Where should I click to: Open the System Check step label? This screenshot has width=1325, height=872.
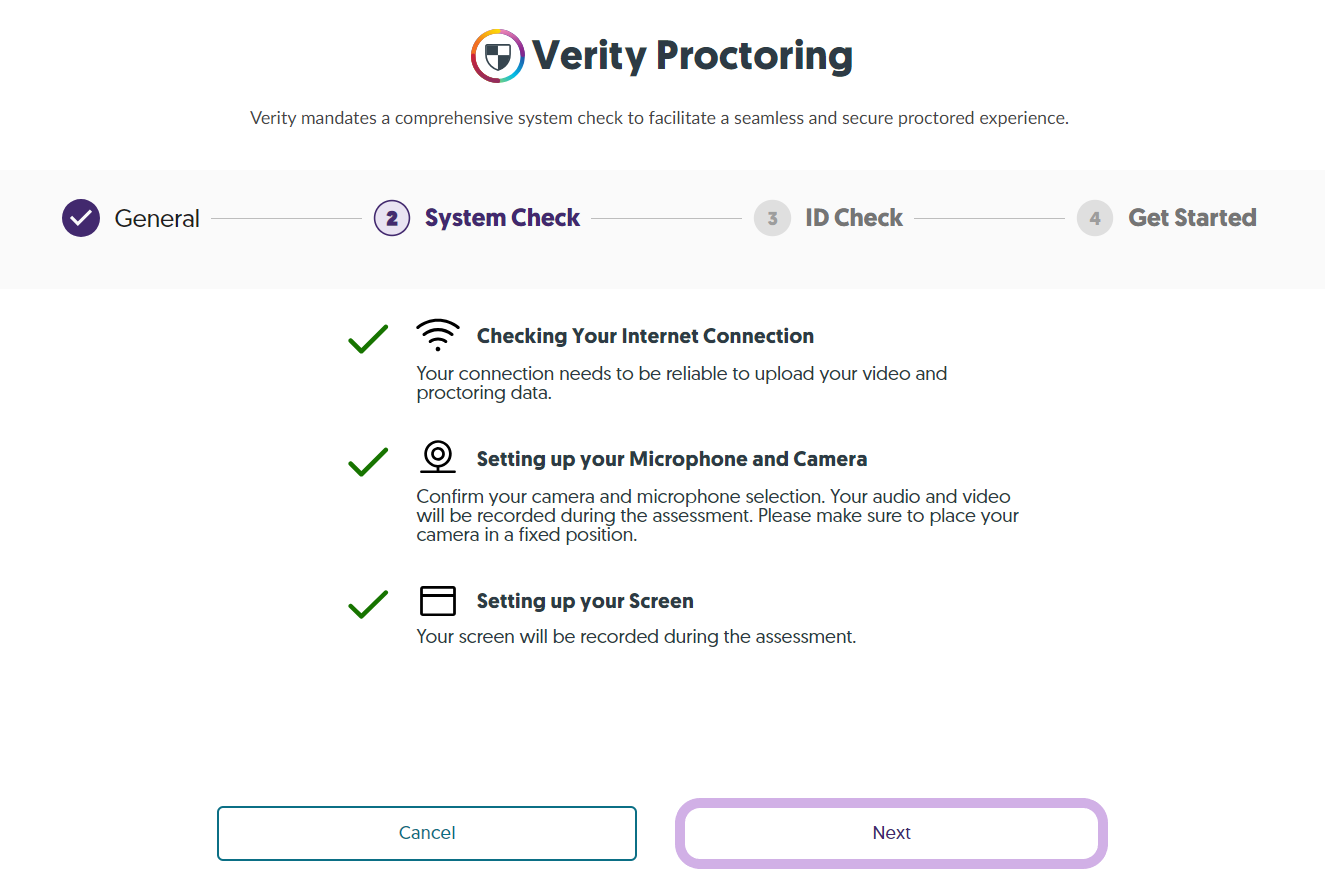pyautogui.click(x=502, y=218)
